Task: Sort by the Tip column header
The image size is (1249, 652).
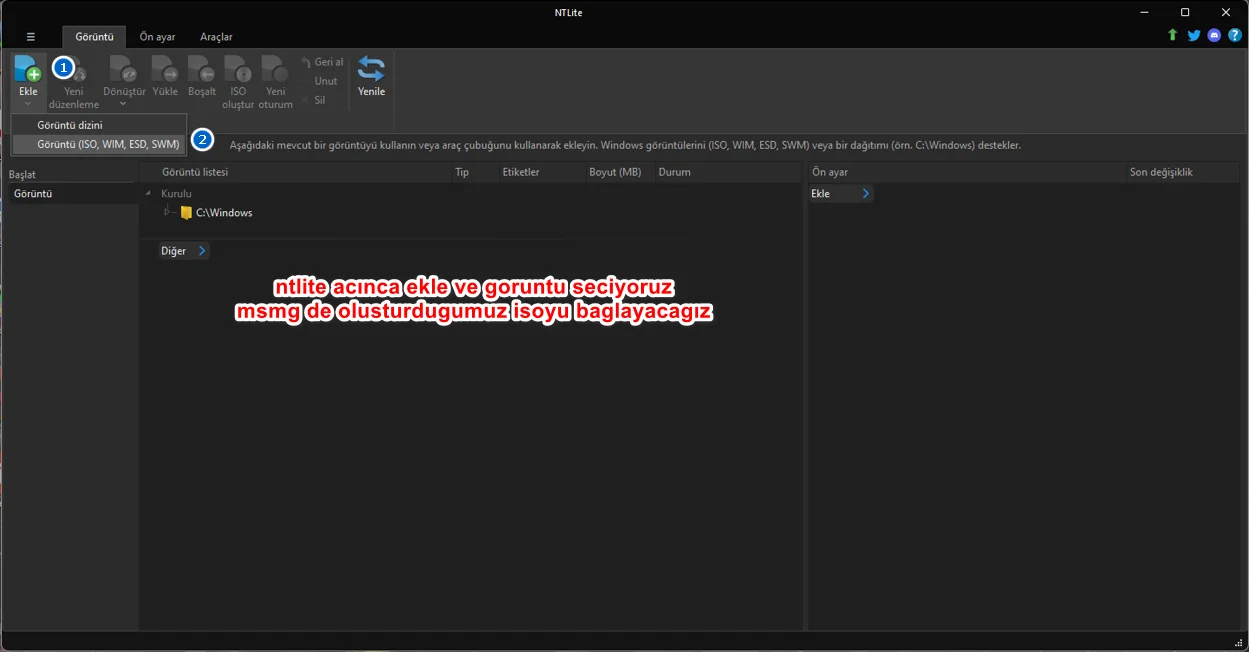Action: click(x=475, y=172)
